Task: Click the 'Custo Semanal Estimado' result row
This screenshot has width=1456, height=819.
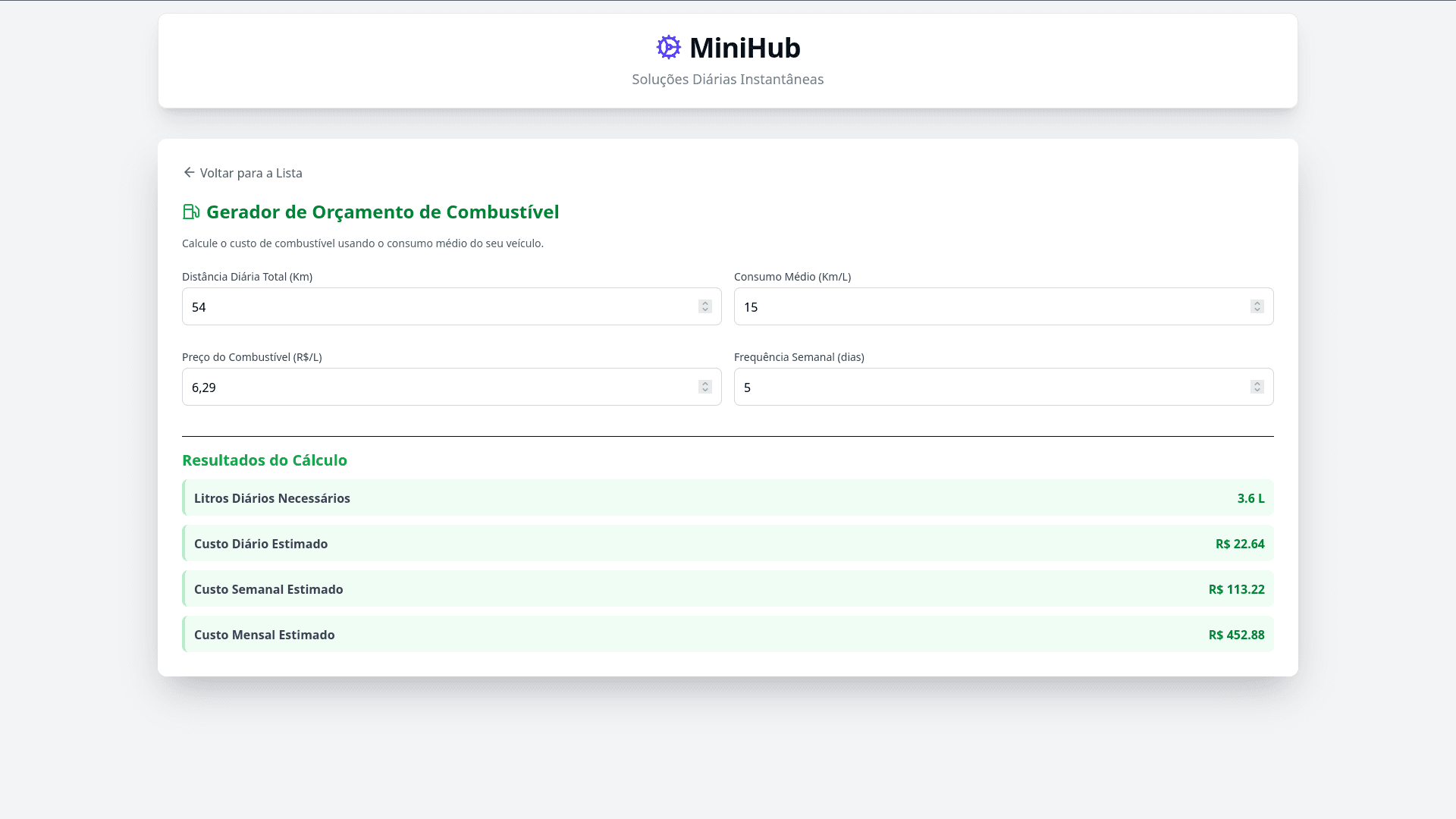Action: point(728,589)
